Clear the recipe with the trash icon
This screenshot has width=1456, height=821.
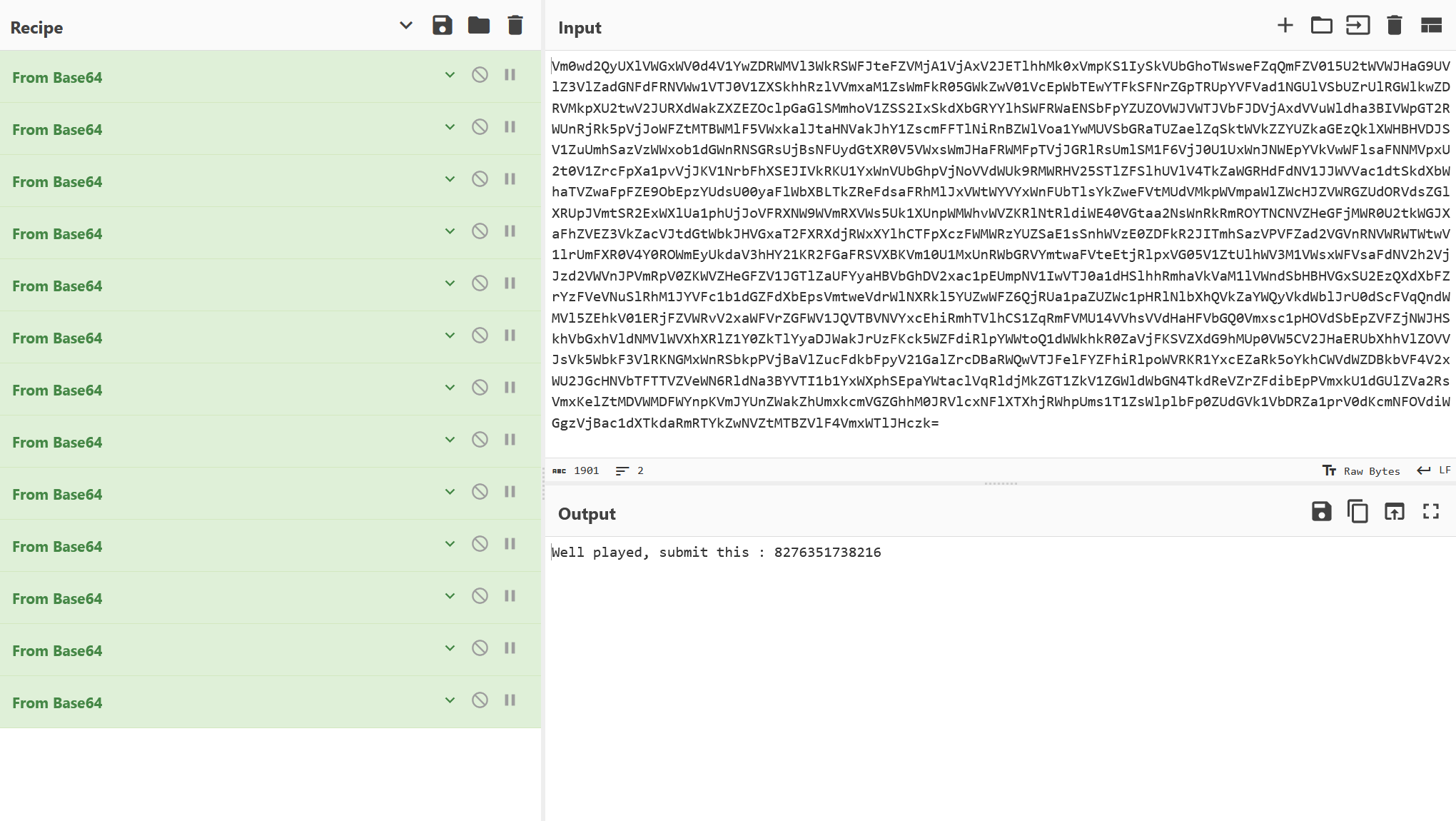pyautogui.click(x=515, y=26)
